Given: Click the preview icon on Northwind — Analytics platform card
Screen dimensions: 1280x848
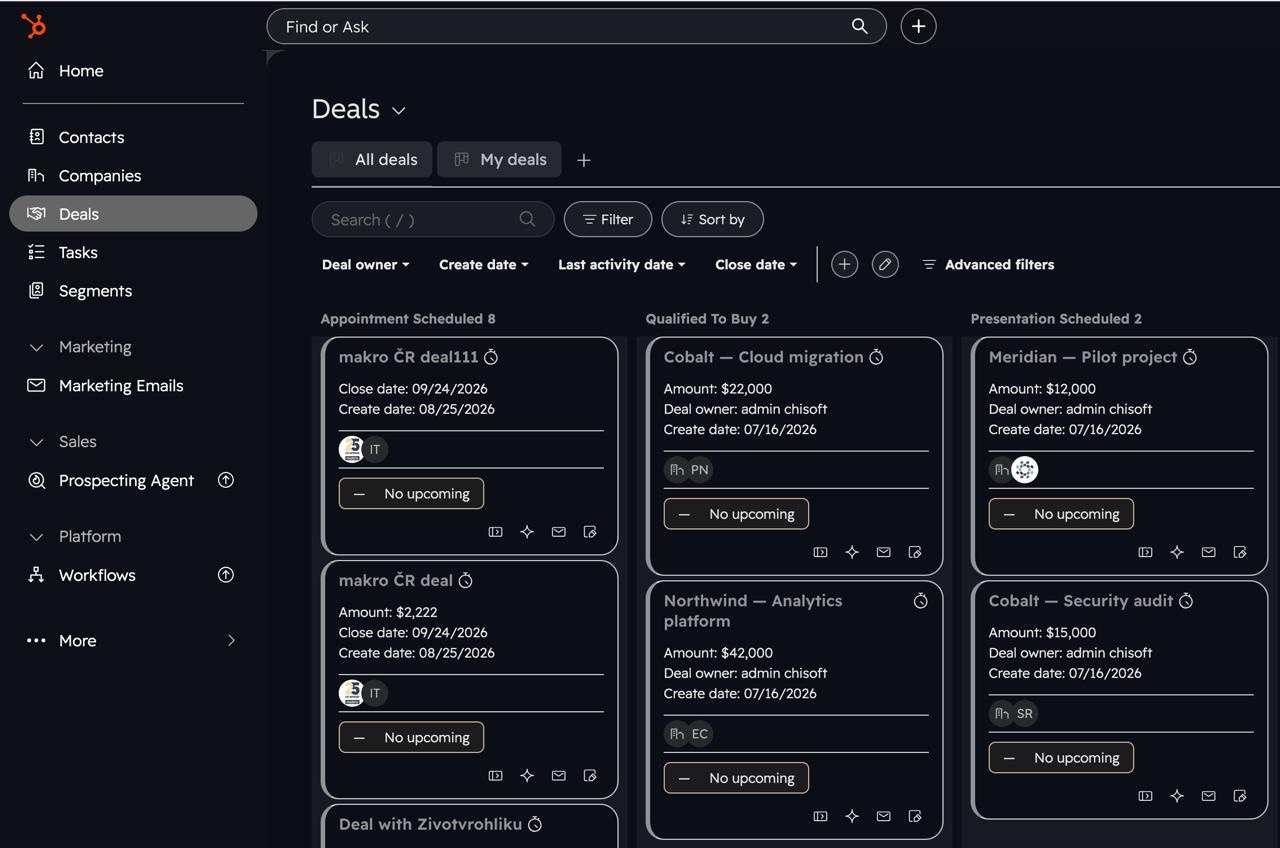Looking at the screenshot, I should tap(820, 816).
